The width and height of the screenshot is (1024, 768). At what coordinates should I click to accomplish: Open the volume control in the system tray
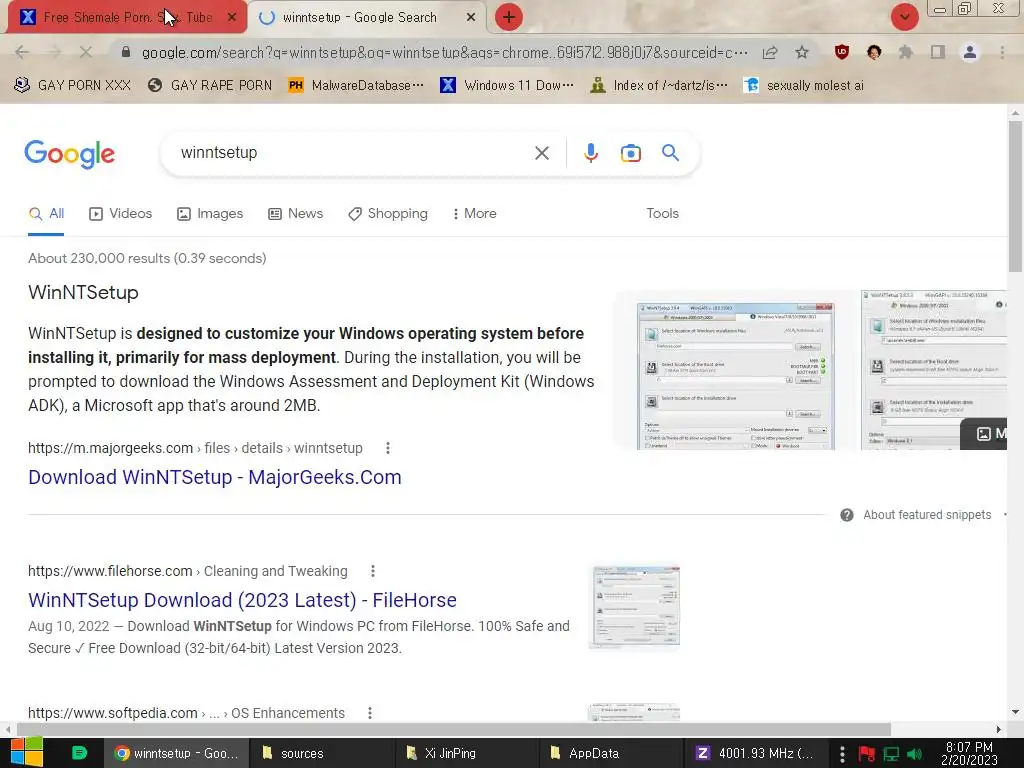[914, 754]
